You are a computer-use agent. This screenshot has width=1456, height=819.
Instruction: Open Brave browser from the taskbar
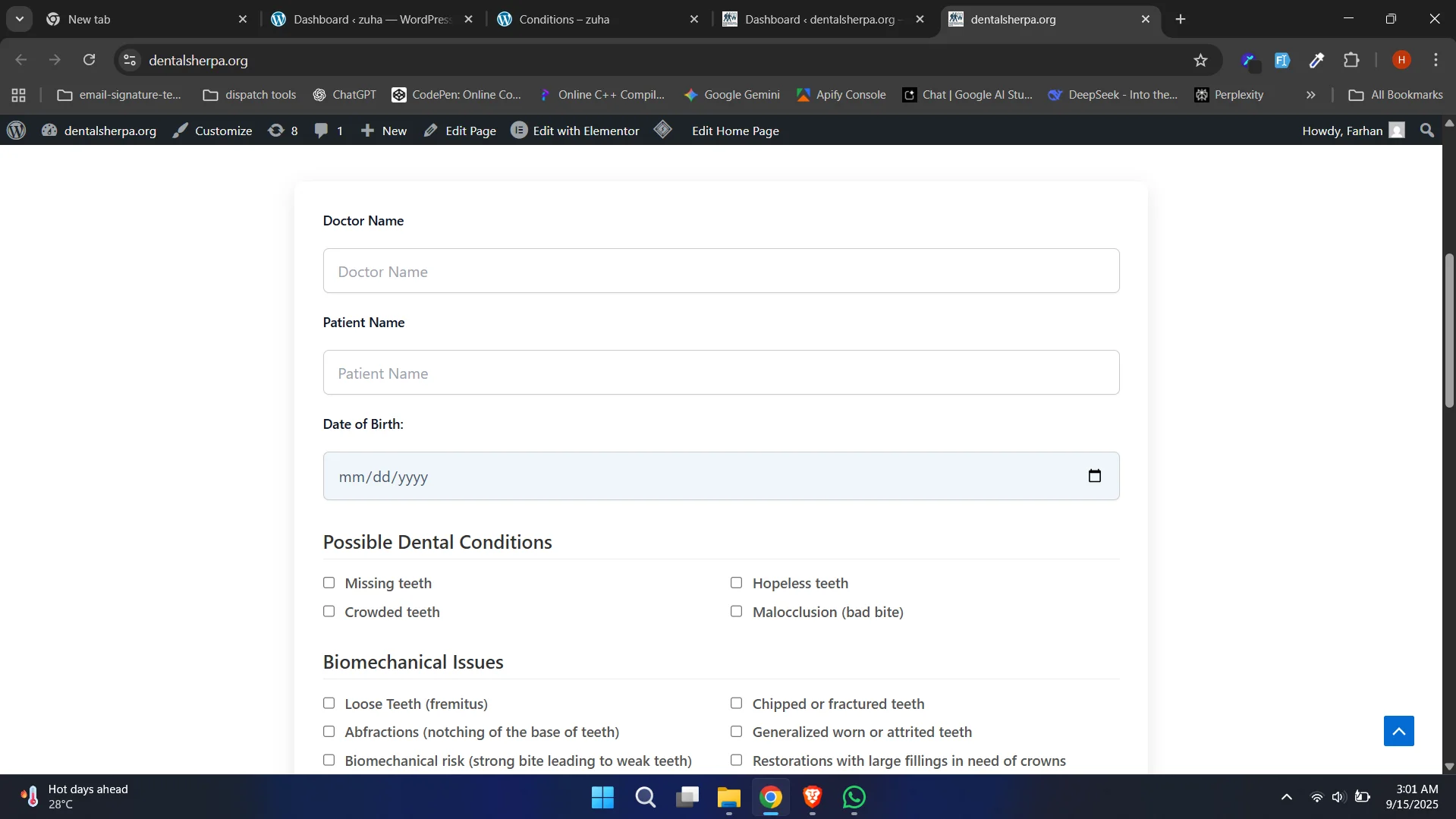tap(813, 797)
